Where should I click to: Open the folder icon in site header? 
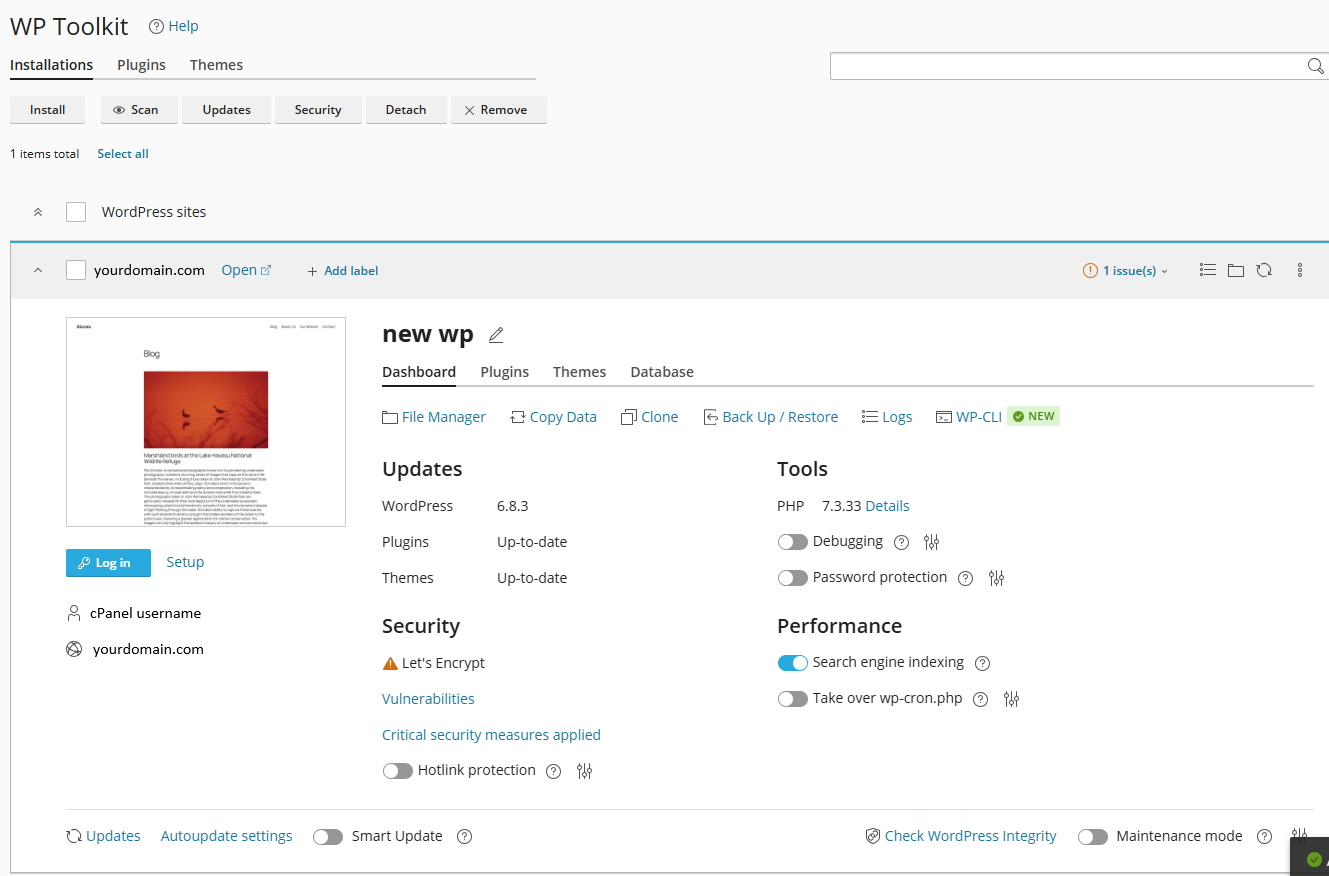[1236, 270]
